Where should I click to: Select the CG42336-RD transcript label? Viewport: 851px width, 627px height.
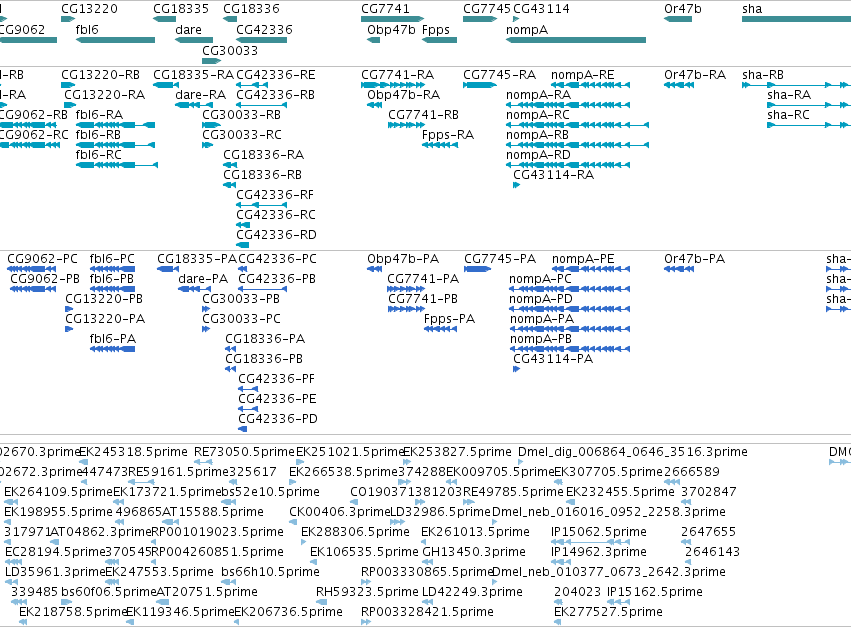coord(276,235)
